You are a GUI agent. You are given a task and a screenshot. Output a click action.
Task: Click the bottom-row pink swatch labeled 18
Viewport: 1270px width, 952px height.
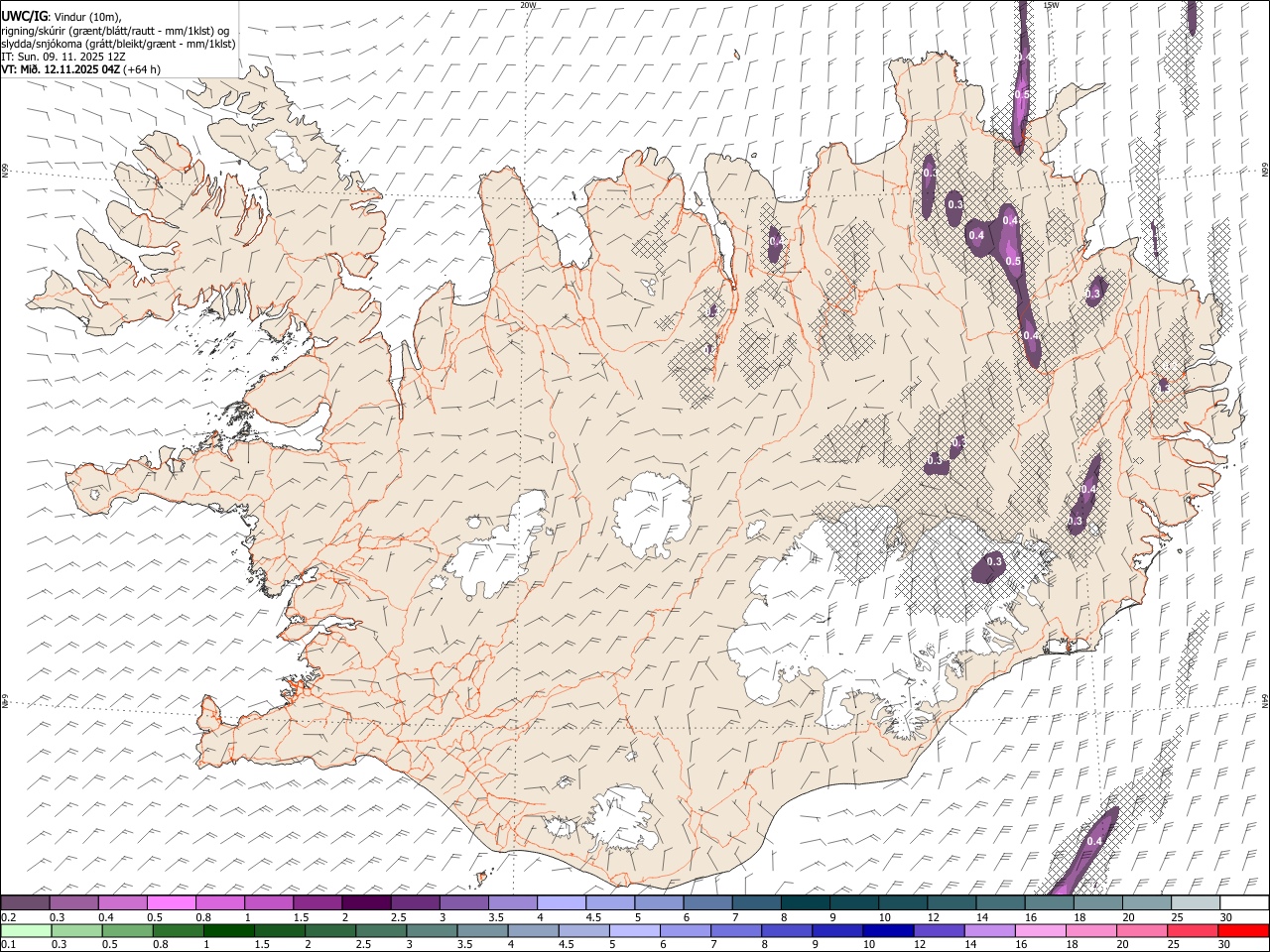coord(1092,930)
